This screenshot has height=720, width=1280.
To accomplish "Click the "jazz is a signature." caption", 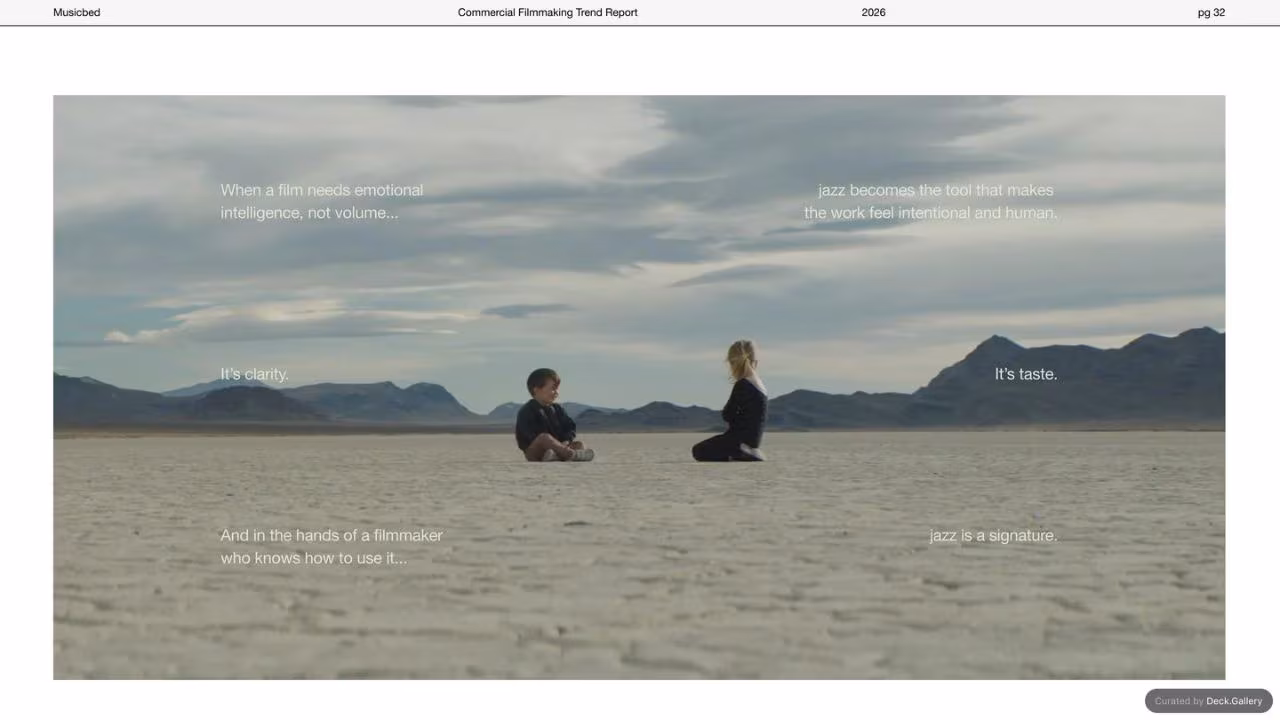I will coord(993,536).
